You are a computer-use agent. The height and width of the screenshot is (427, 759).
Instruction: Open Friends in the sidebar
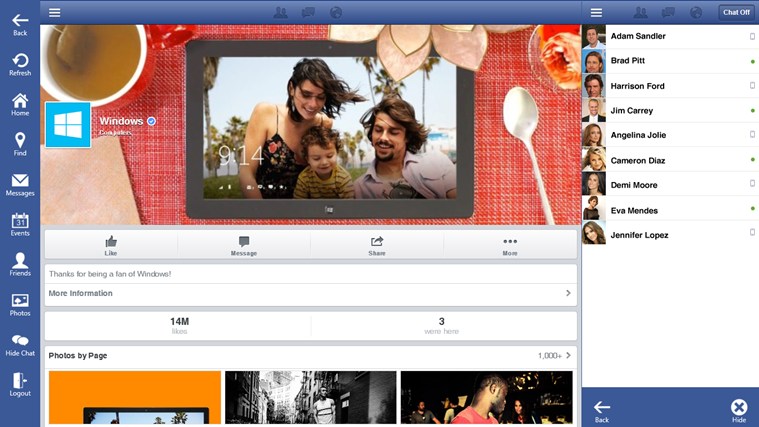tap(20, 265)
